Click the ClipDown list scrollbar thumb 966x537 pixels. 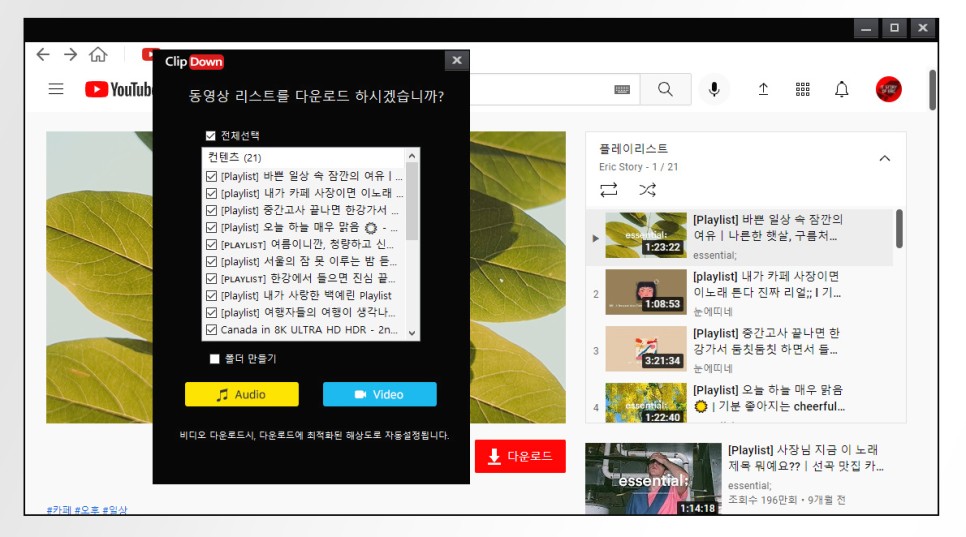pos(412,201)
